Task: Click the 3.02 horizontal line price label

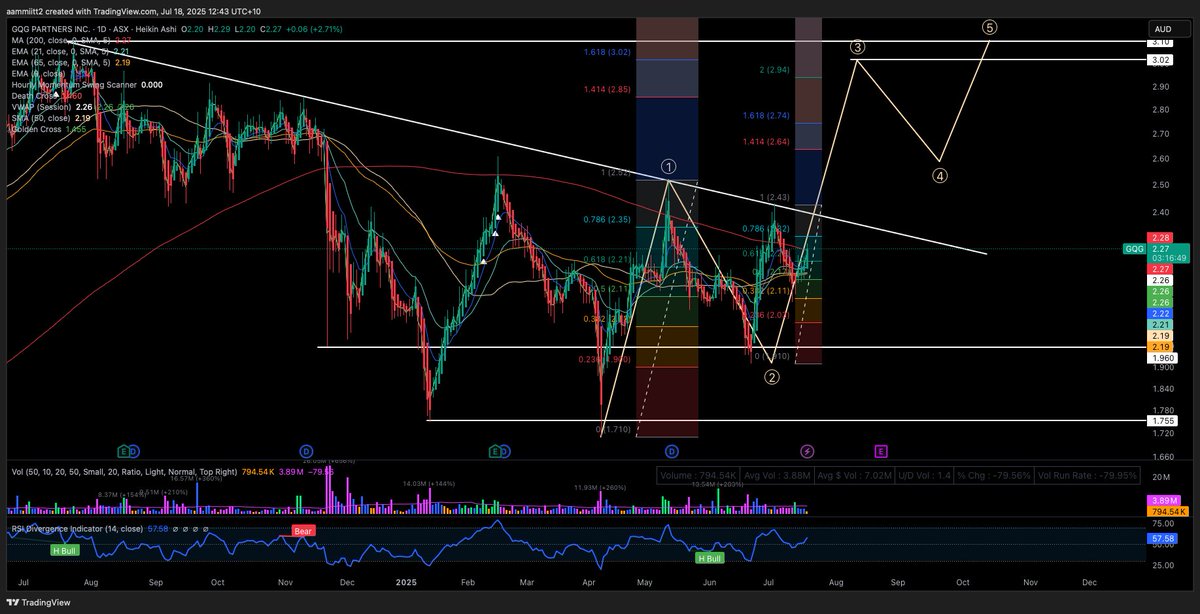Action: [1161, 60]
